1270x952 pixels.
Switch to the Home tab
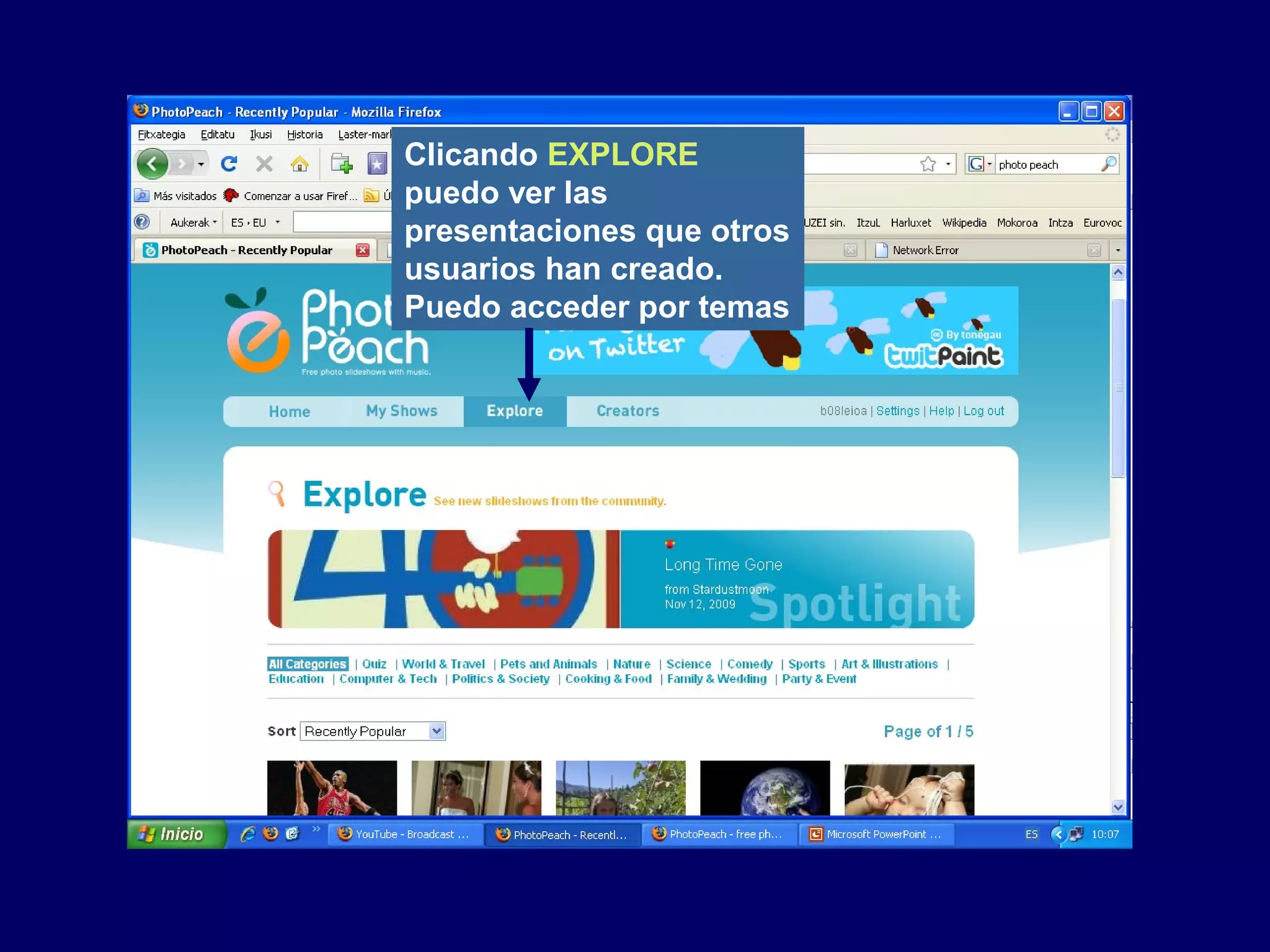(x=290, y=412)
